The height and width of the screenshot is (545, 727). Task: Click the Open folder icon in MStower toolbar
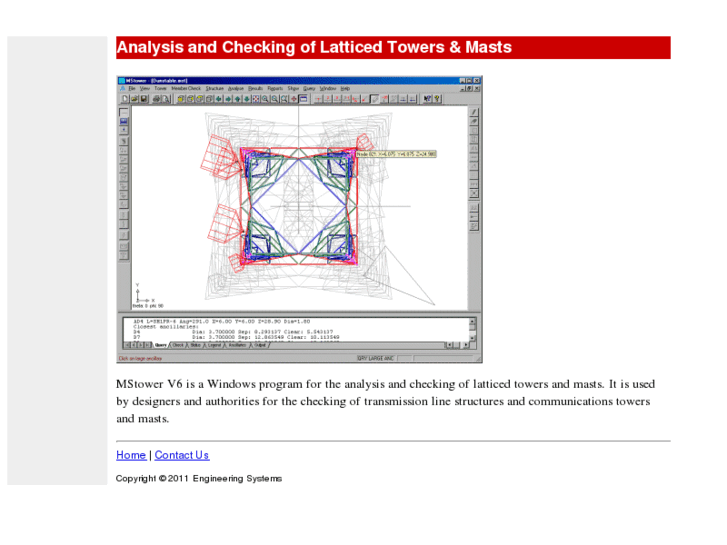134,99
